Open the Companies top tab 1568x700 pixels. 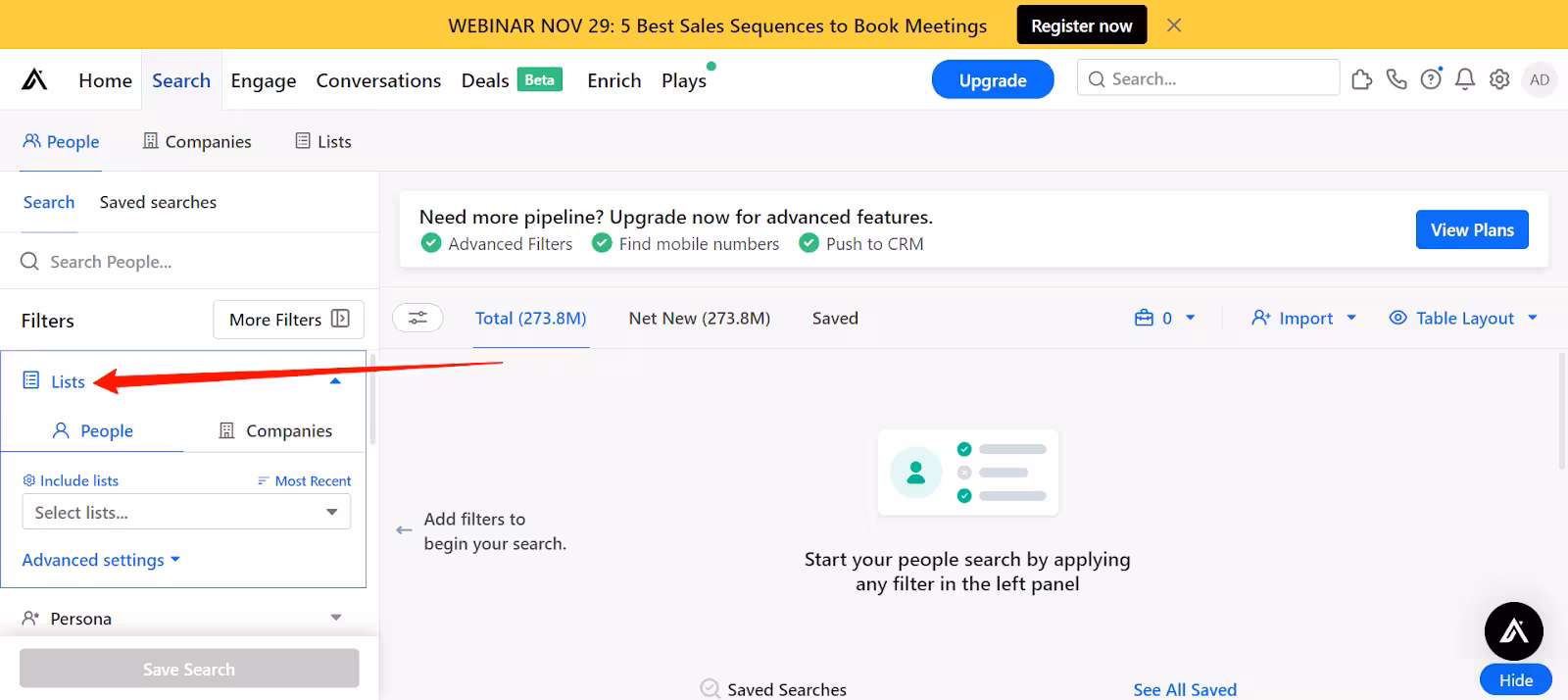pos(197,141)
